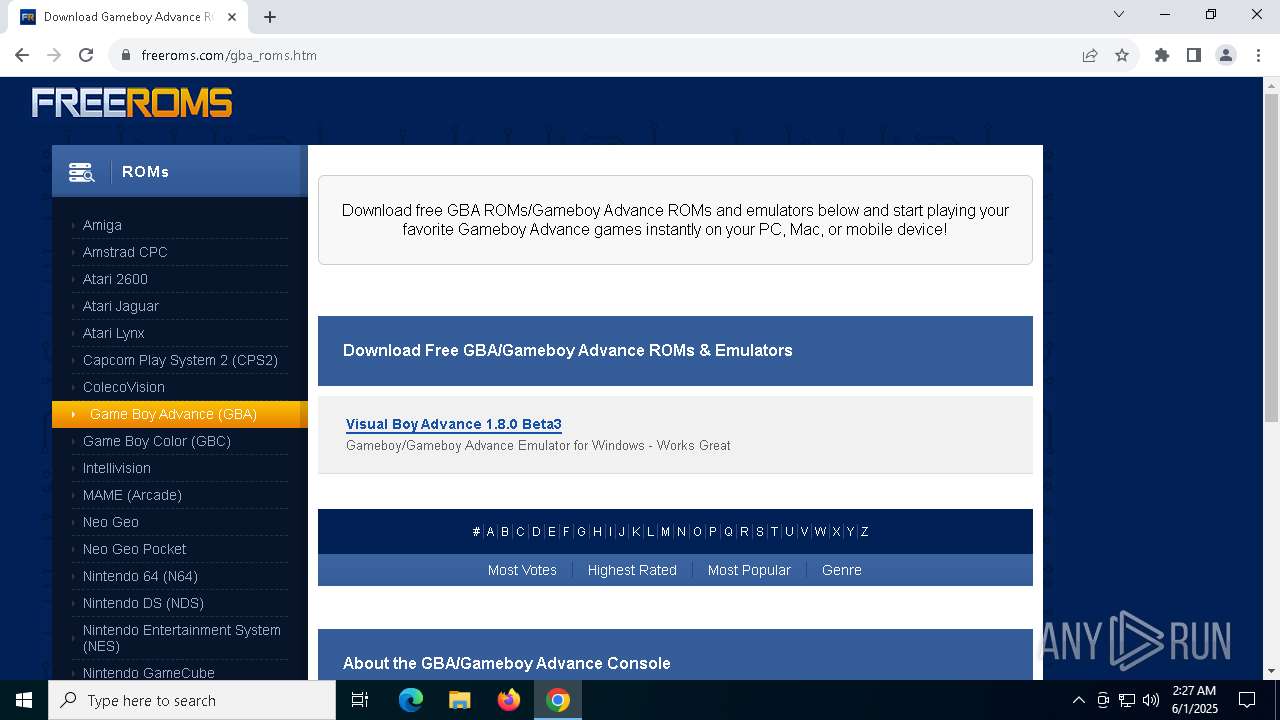This screenshot has height=720, width=1280.
Task: Open MAME (Arcade) ROMs section
Action: point(132,495)
